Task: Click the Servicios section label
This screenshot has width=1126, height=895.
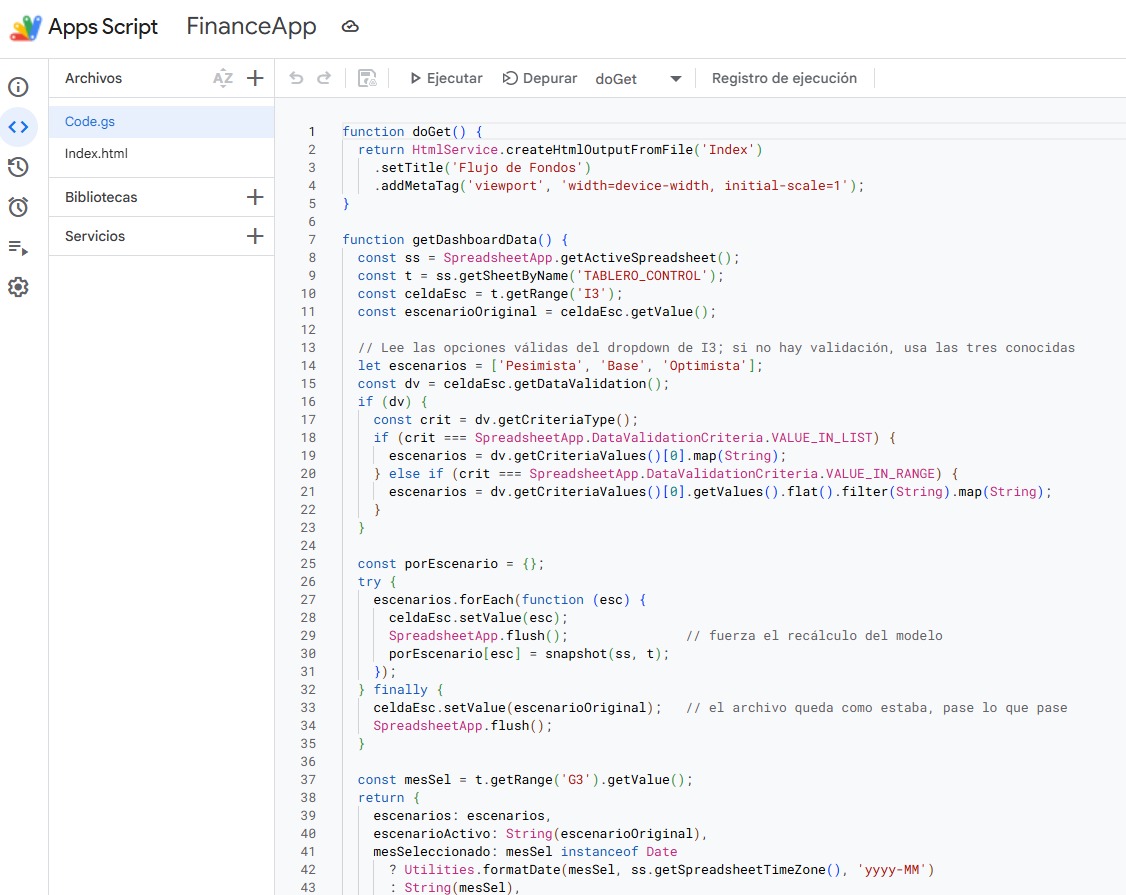Action: tap(95, 236)
